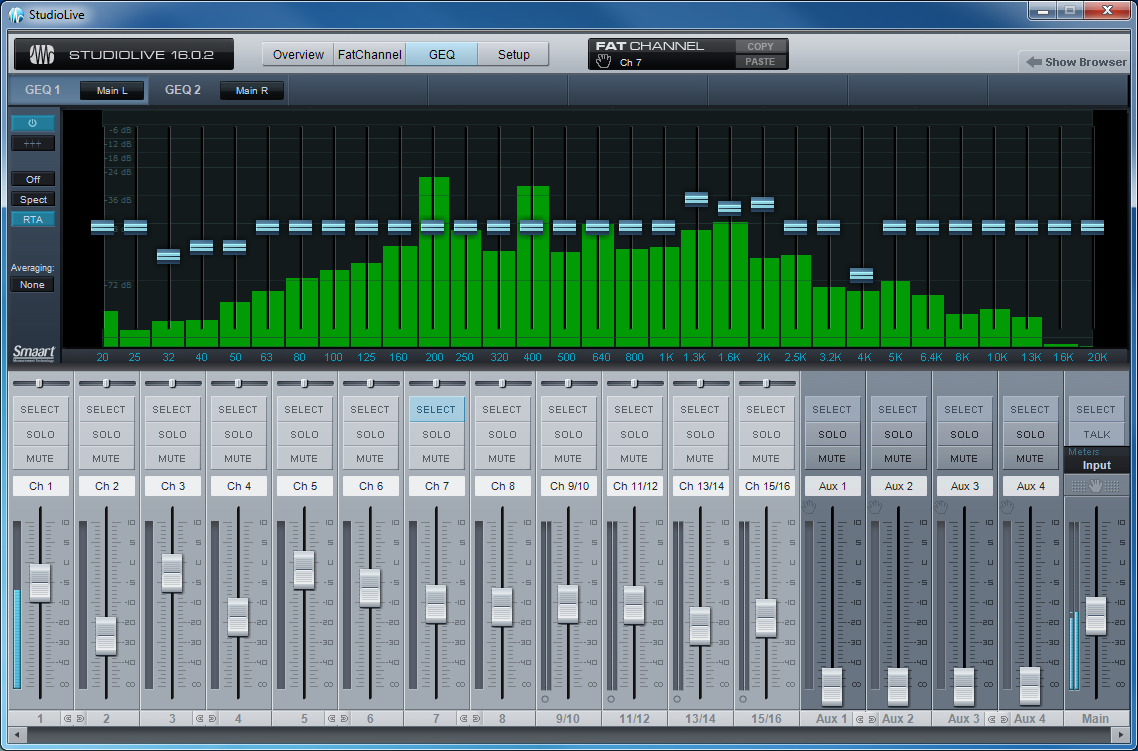Open the Setup tab

click(x=513, y=54)
